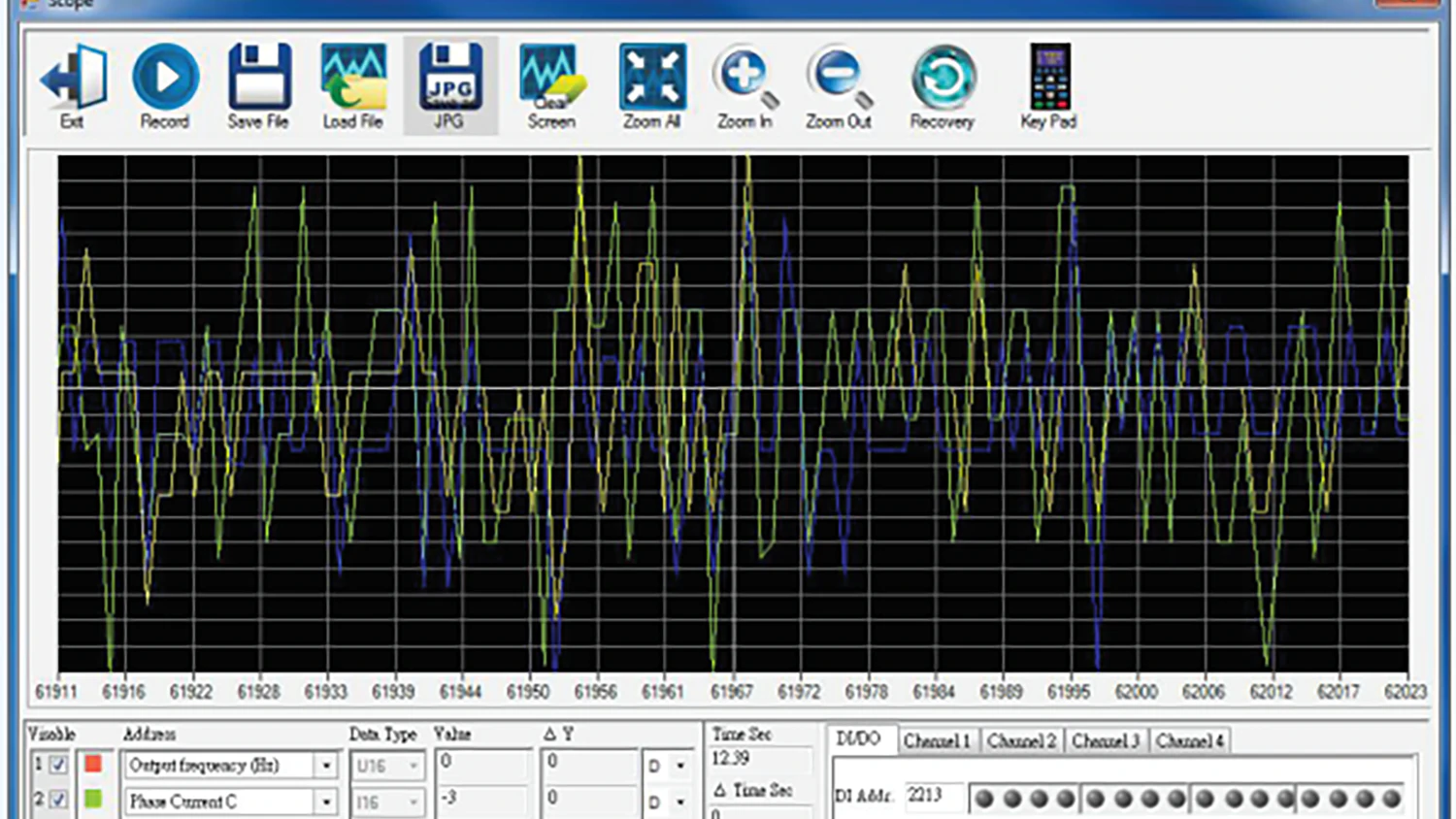Click the 62023 time axis label
The image size is (1456, 819).
1405,692
